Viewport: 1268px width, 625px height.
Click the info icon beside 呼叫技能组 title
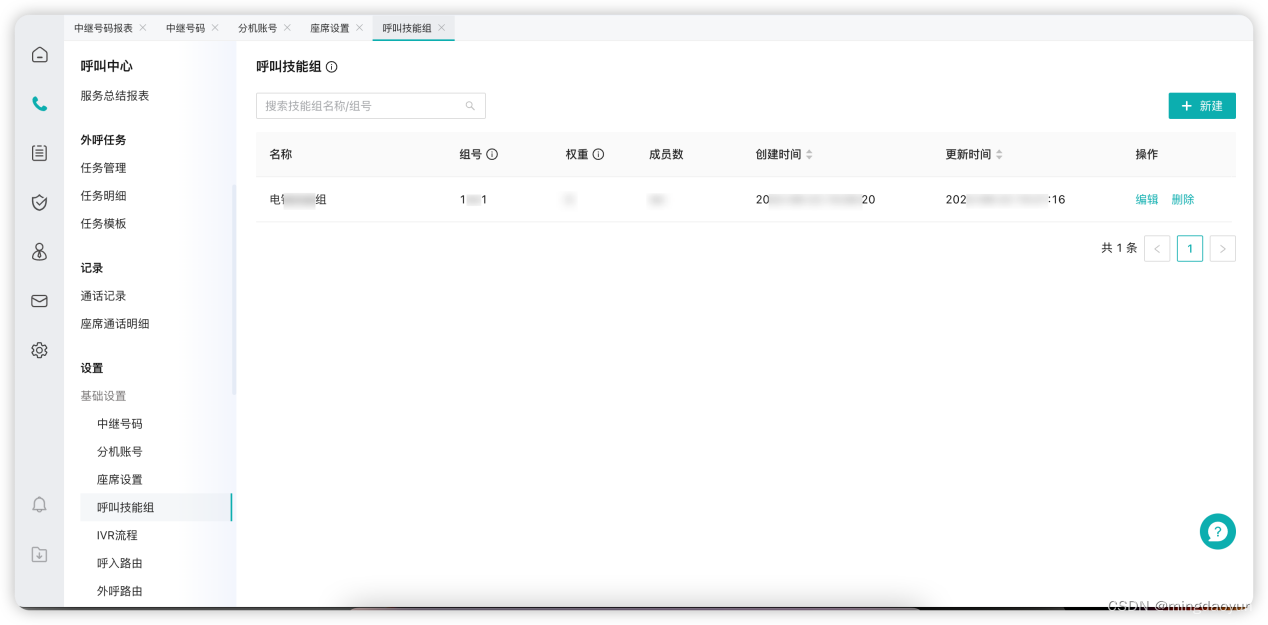pos(331,67)
